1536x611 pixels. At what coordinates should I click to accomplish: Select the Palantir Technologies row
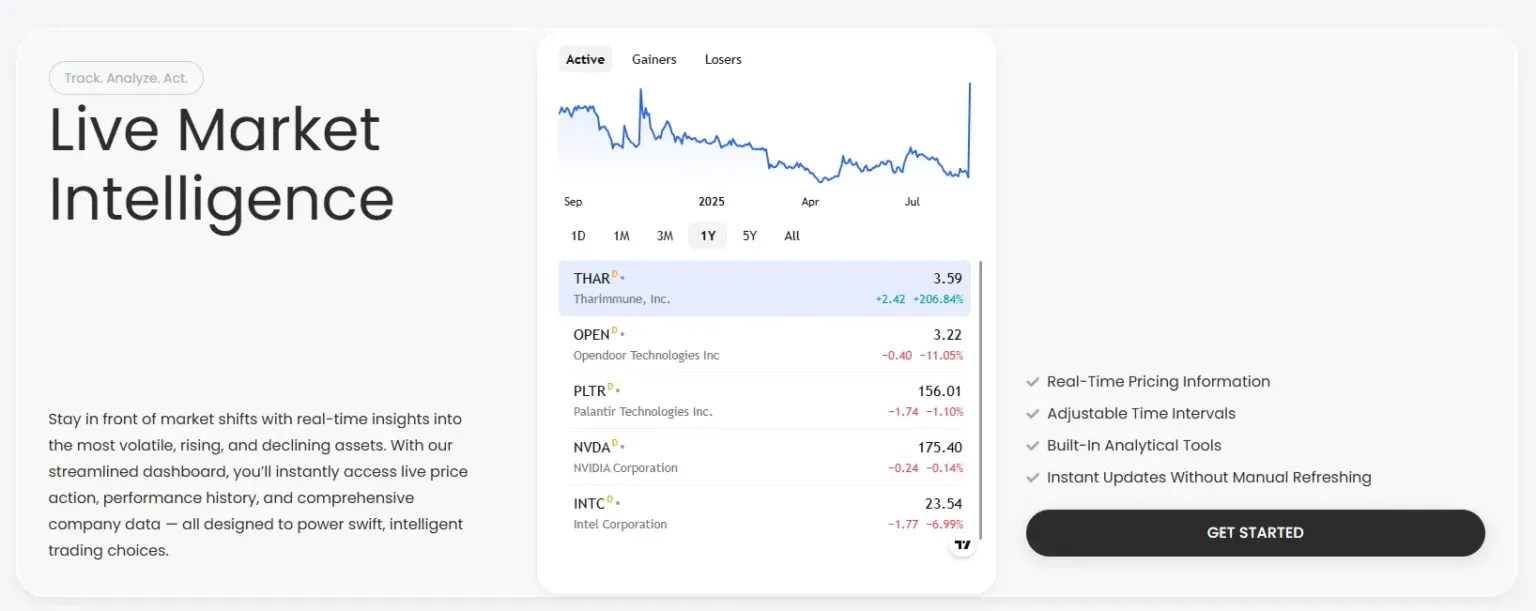[767, 401]
